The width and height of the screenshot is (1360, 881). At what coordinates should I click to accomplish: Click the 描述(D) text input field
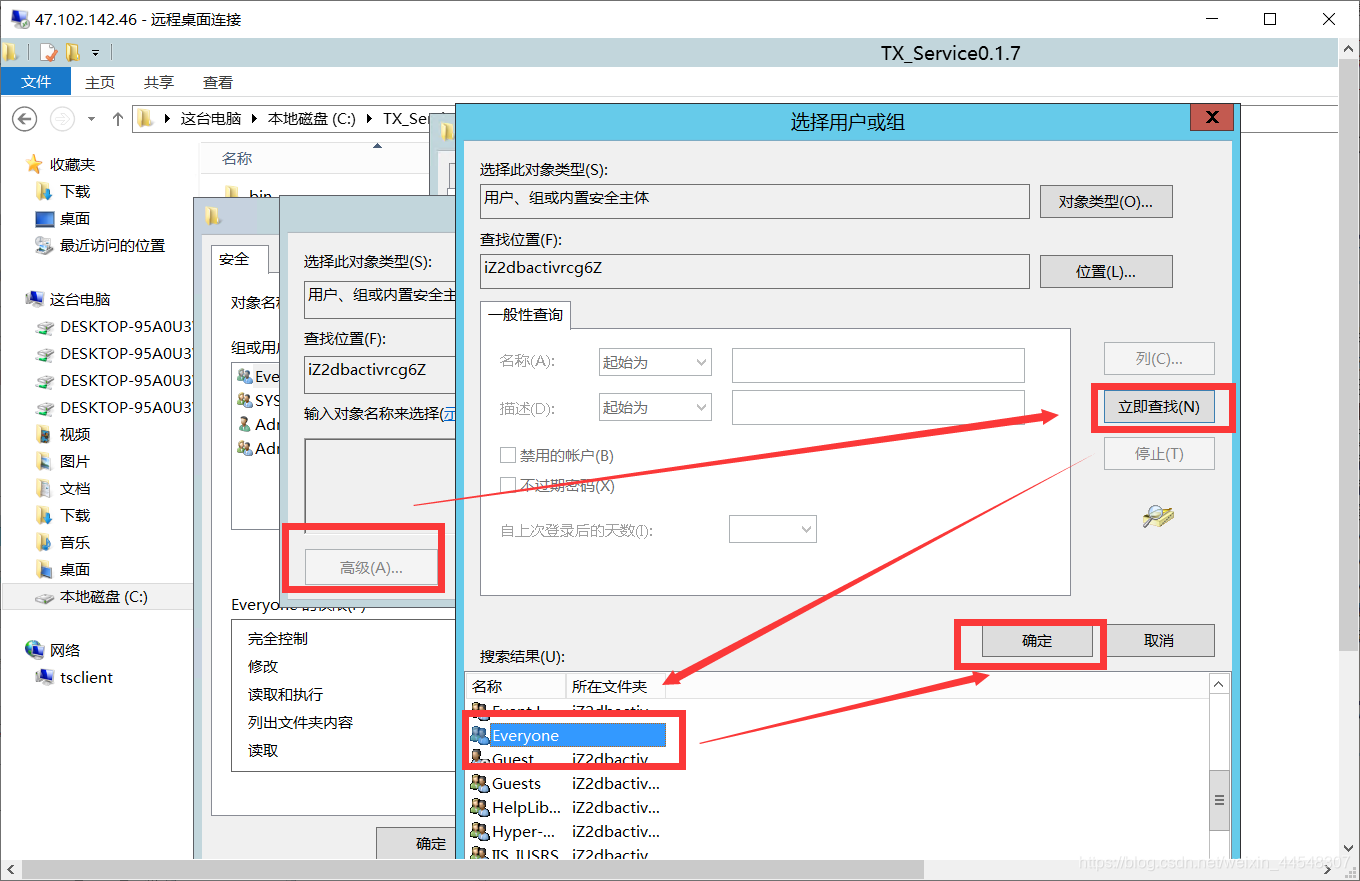878,407
